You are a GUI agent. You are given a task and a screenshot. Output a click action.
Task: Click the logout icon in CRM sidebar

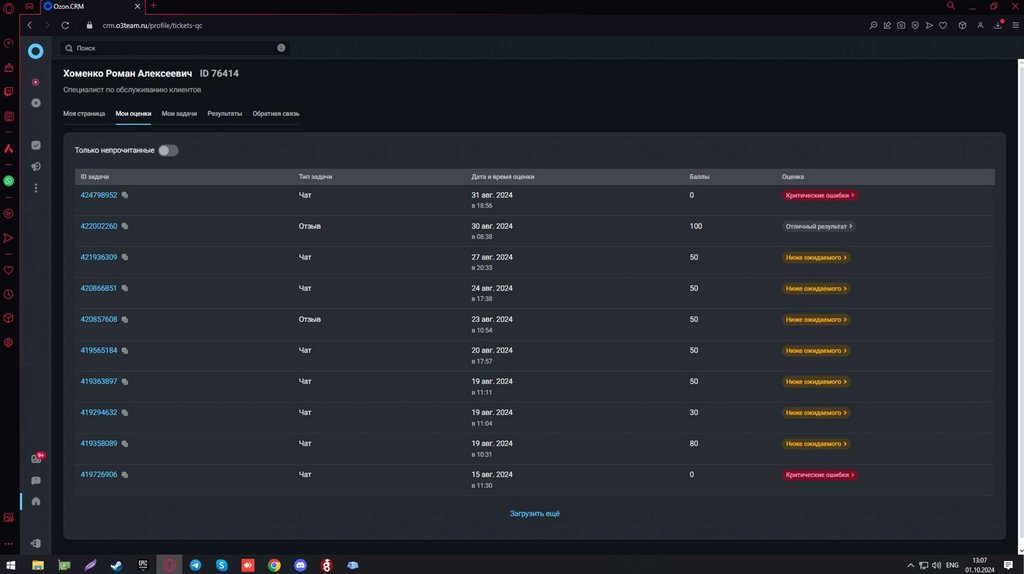point(36,543)
